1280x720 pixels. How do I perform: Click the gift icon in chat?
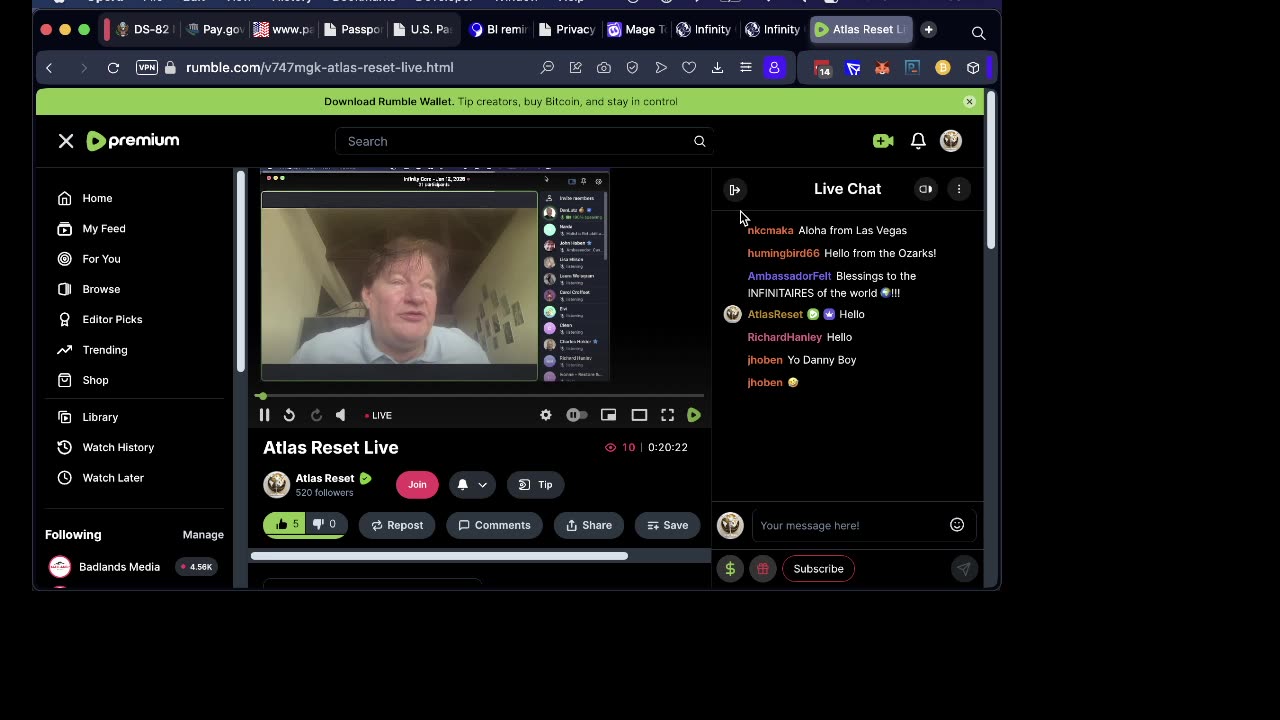point(763,569)
